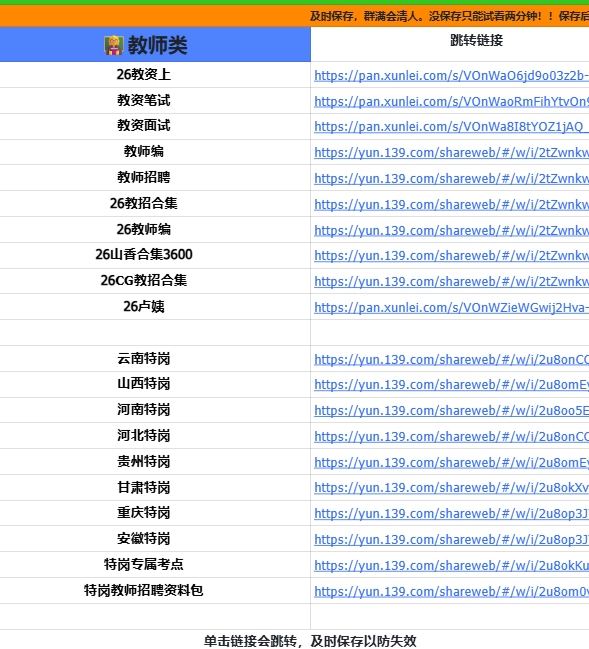The height and width of the screenshot is (649, 589).
Task: Select the 教师类 header cell
Action: [x=155, y=45]
